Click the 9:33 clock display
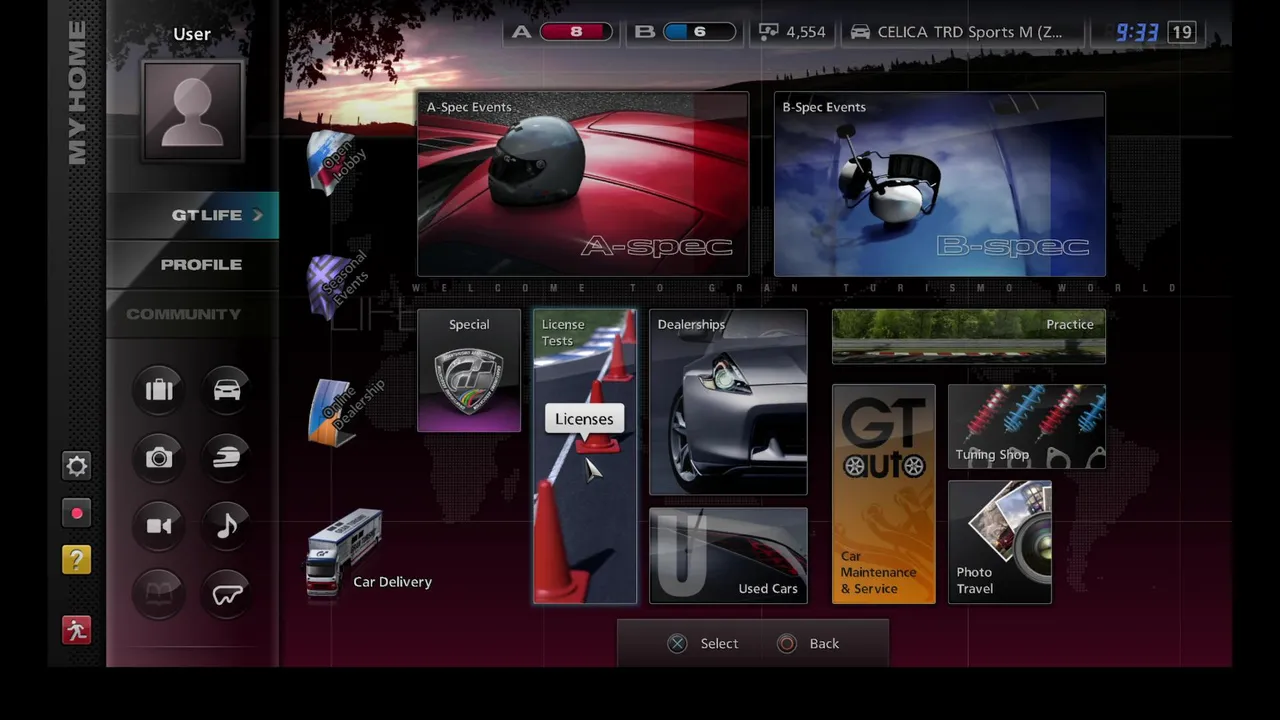The image size is (1280, 720). [1137, 32]
